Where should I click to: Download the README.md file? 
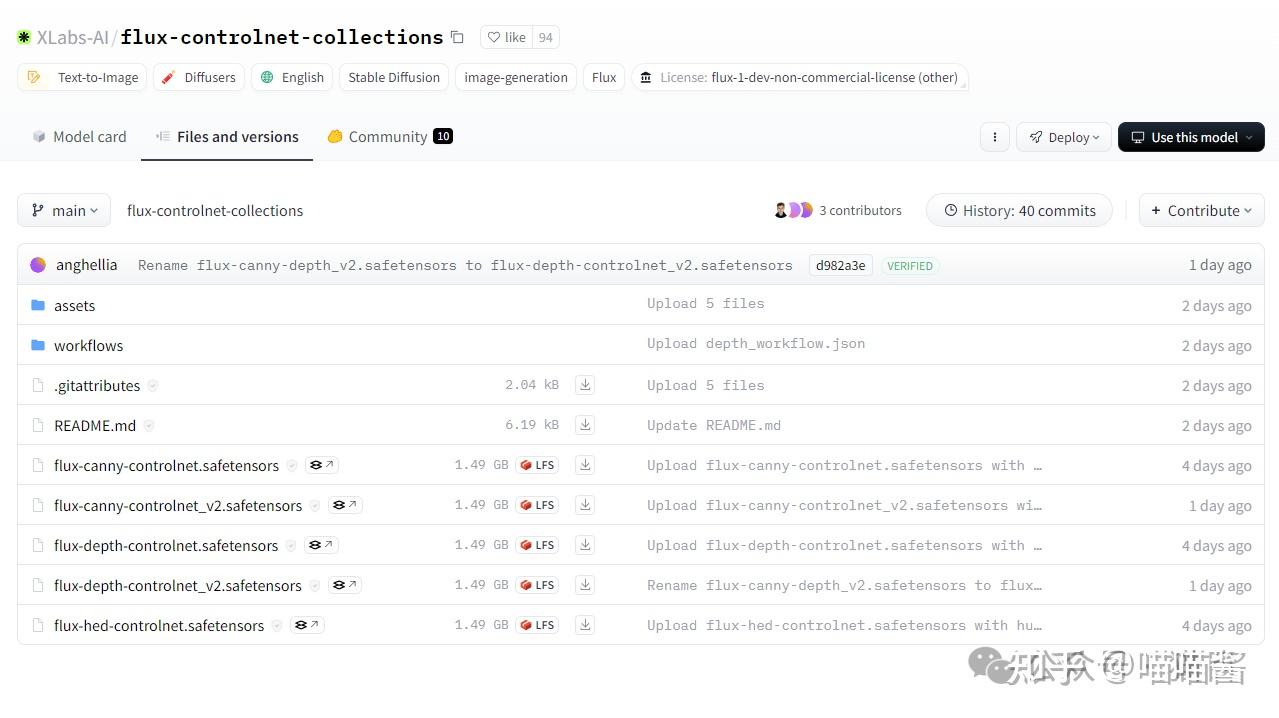coord(585,425)
